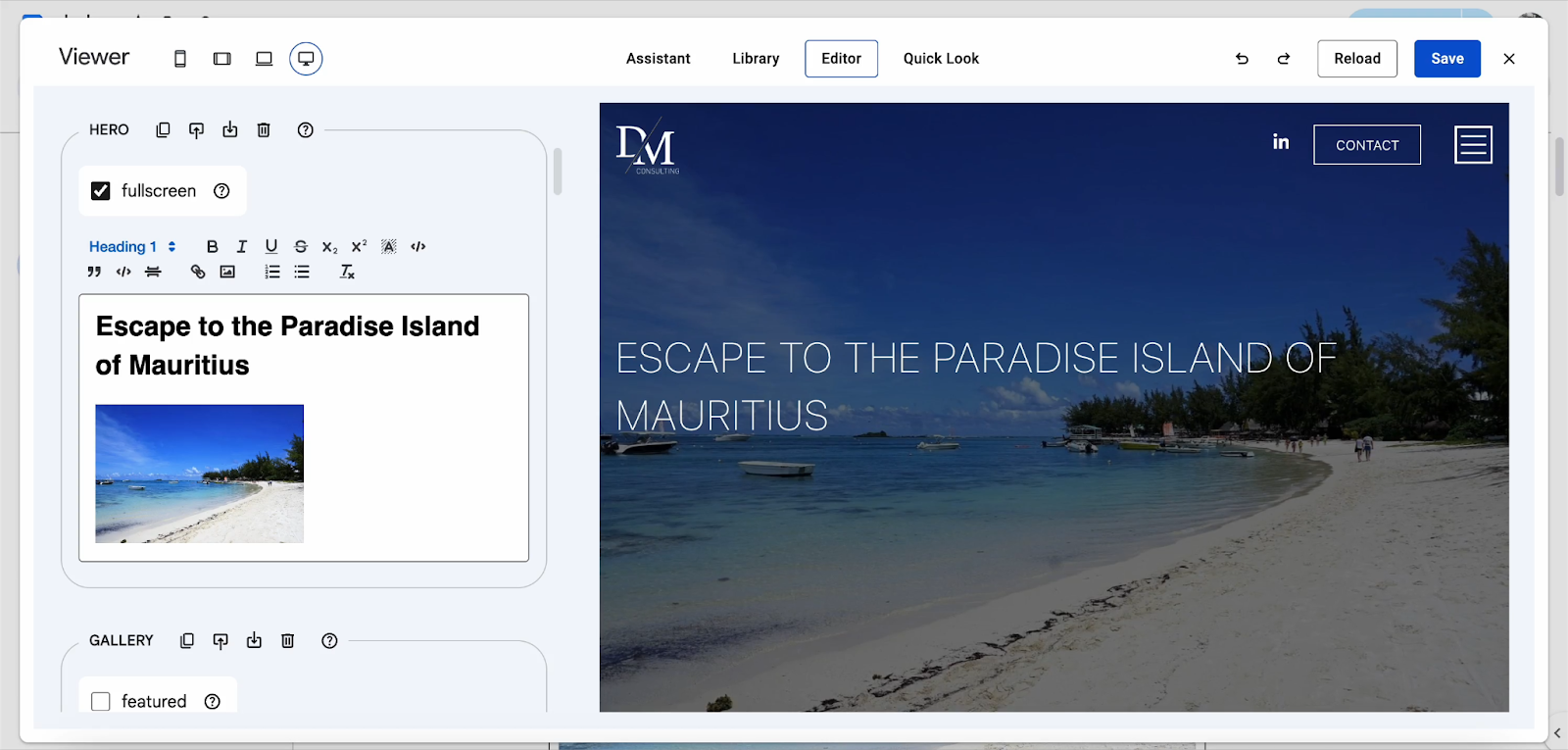The height and width of the screenshot is (750, 1568).
Task: Select the laptop viewport icon
Action: coord(265,59)
